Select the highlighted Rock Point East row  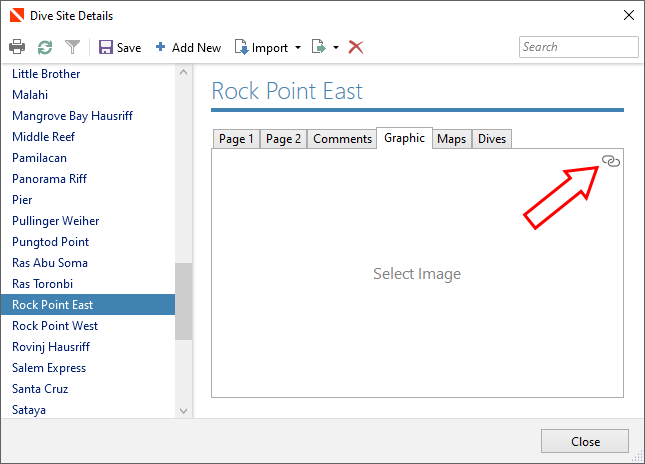click(x=88, y=304)
